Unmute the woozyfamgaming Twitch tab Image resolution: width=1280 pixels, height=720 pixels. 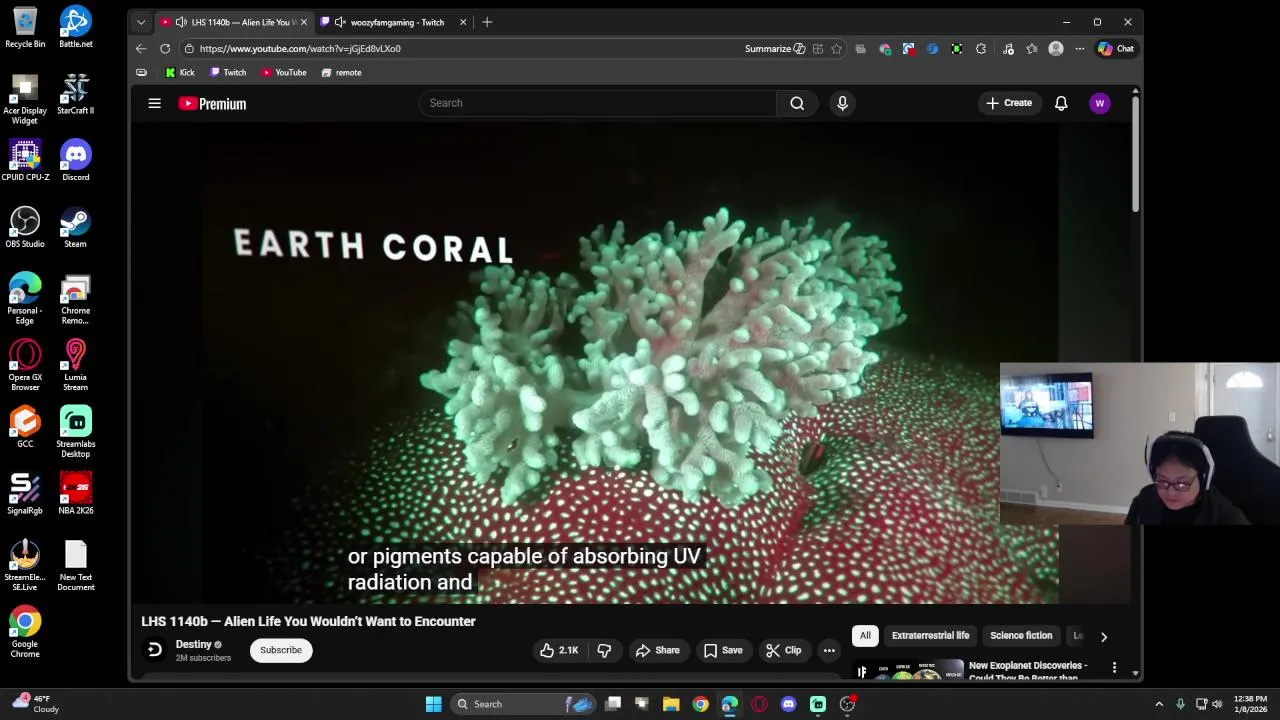click(340, 22)
